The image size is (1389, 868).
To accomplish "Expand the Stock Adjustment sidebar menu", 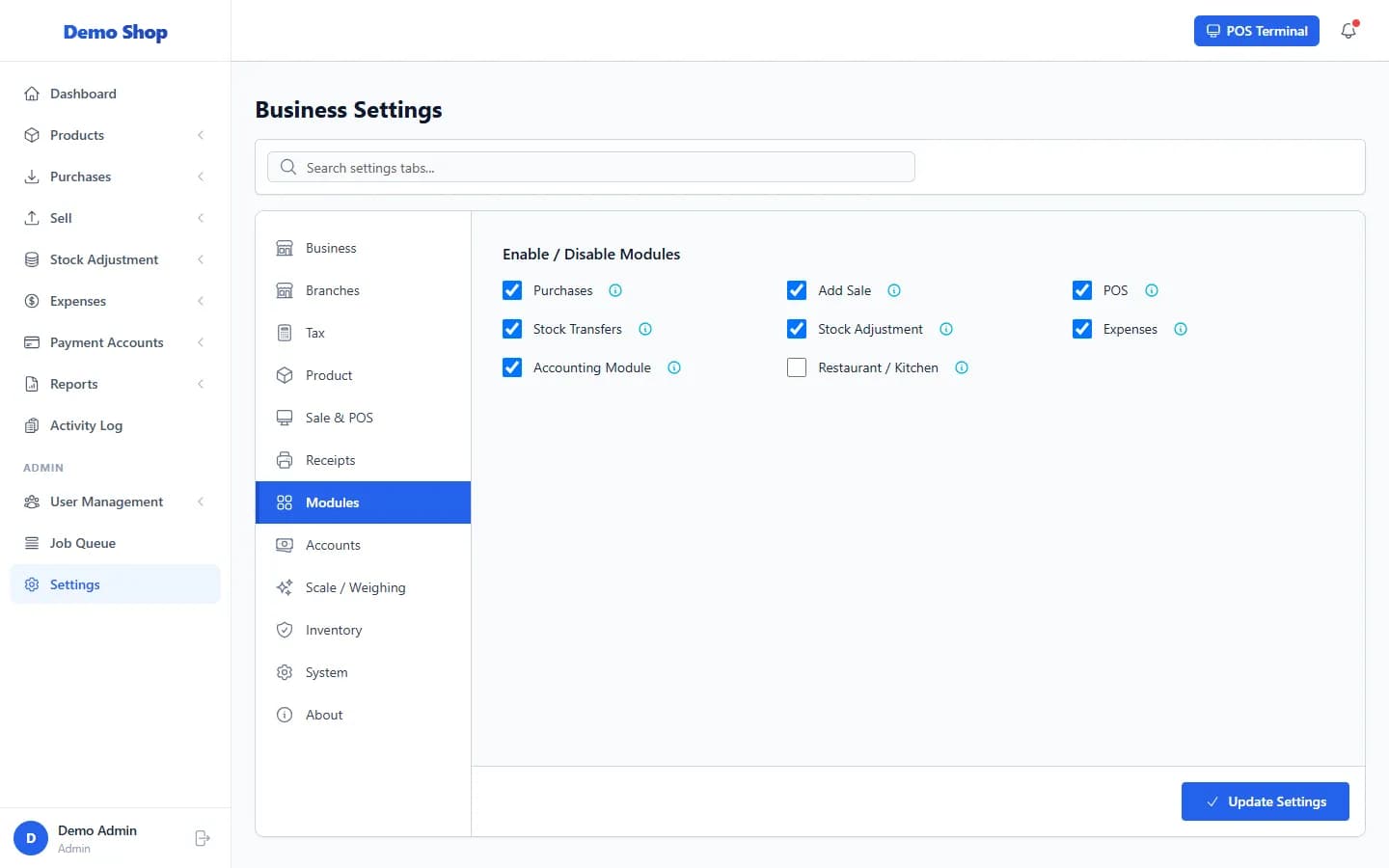I will tap(115, 259).
